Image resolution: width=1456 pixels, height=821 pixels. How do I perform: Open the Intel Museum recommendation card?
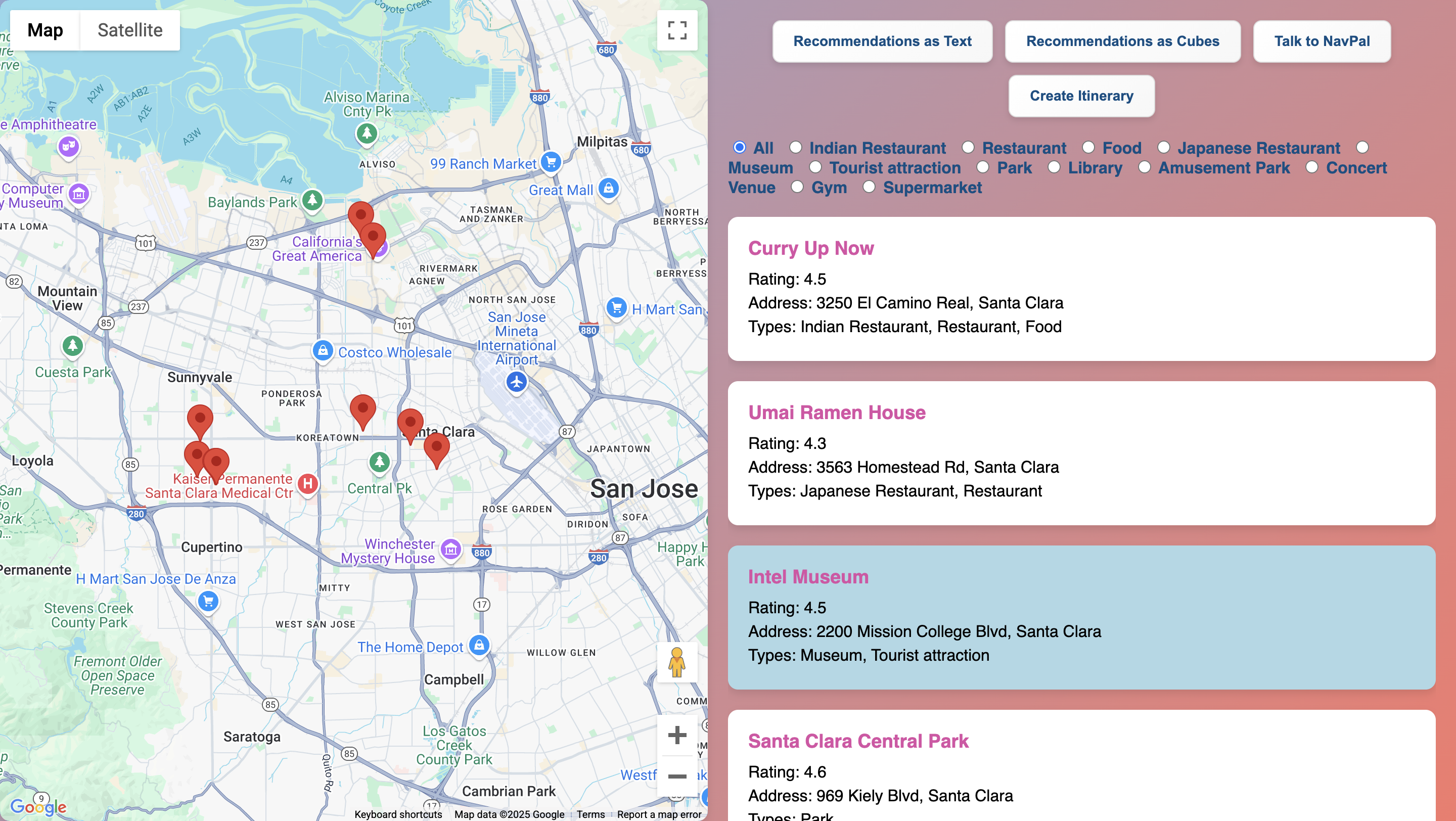coord(1081,617)
